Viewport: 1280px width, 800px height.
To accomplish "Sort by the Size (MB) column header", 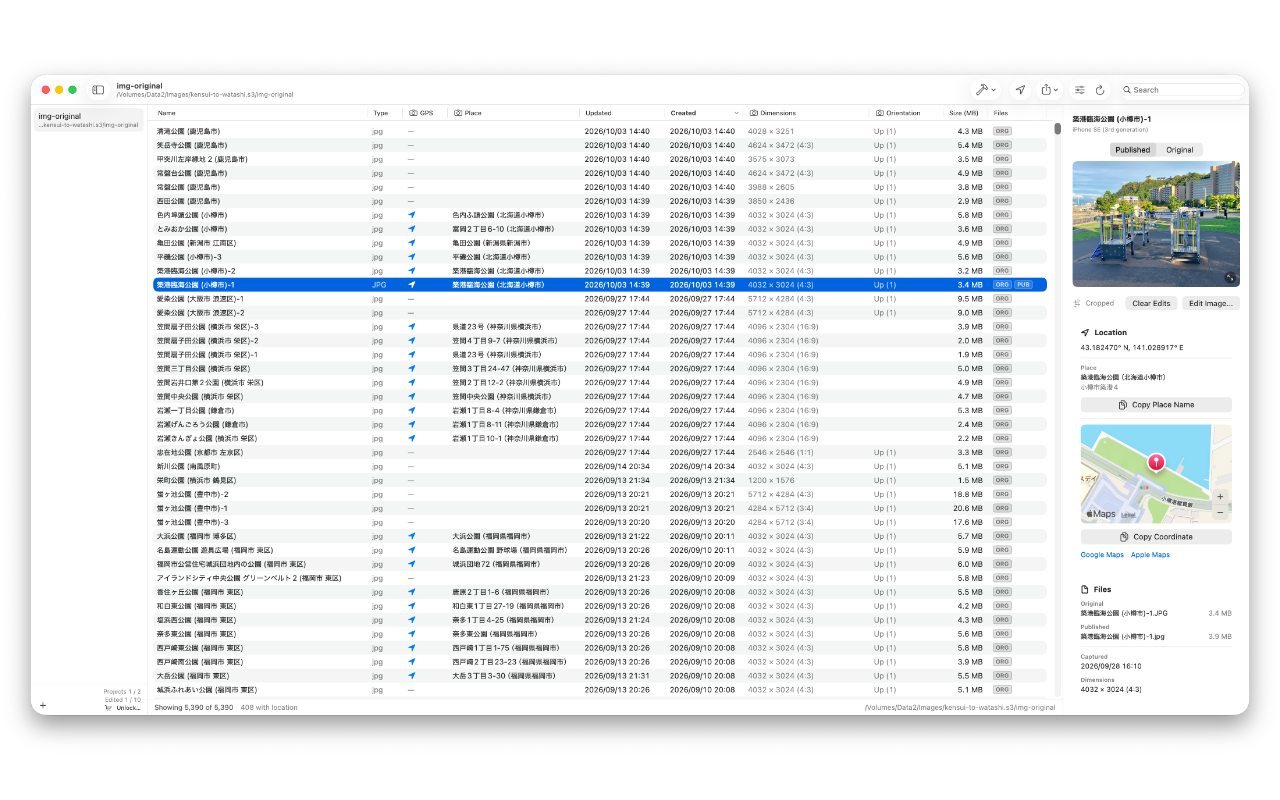I will 966,113.
